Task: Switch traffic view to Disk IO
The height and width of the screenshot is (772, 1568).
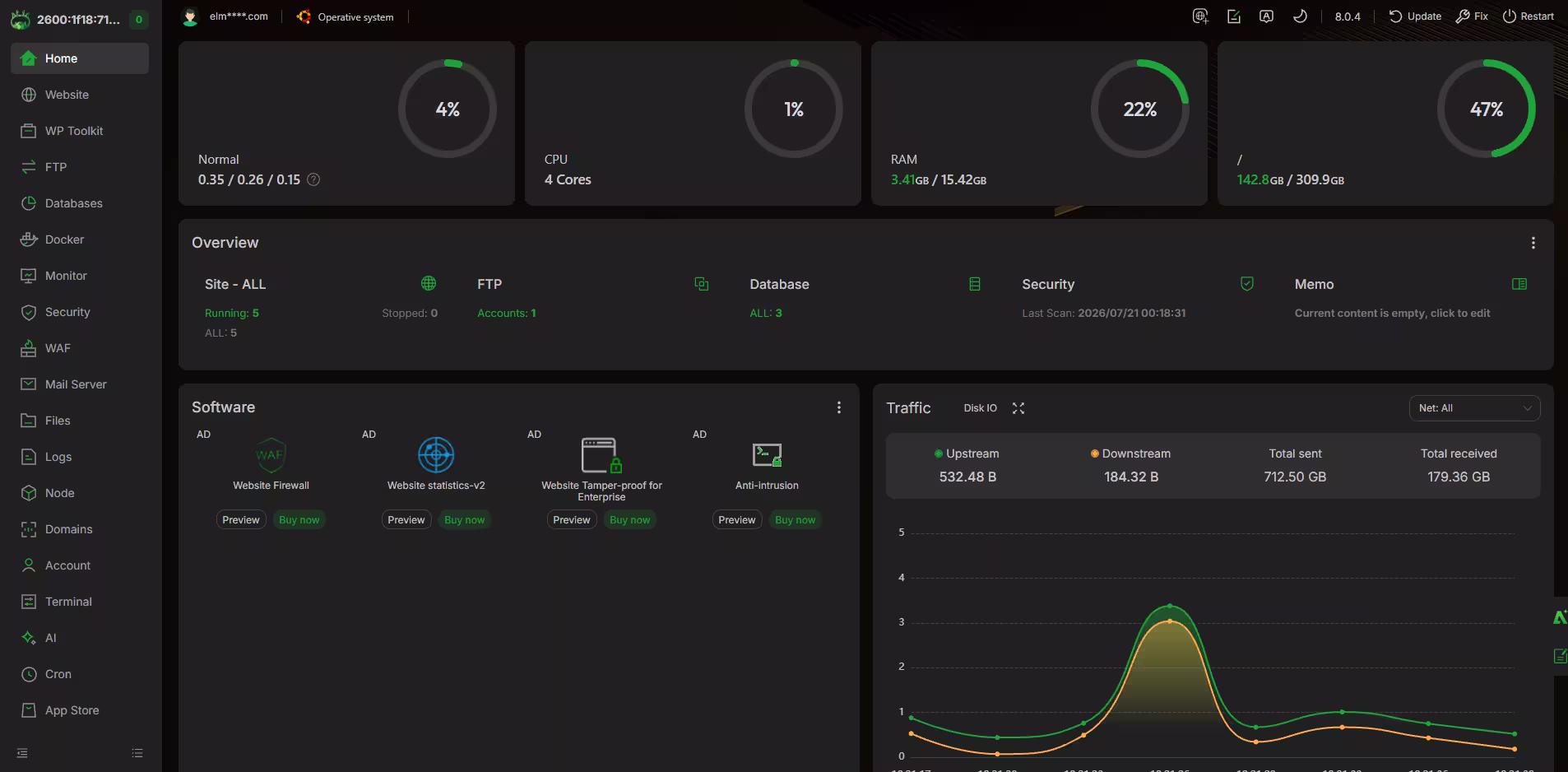Action: tap(980, 408)
